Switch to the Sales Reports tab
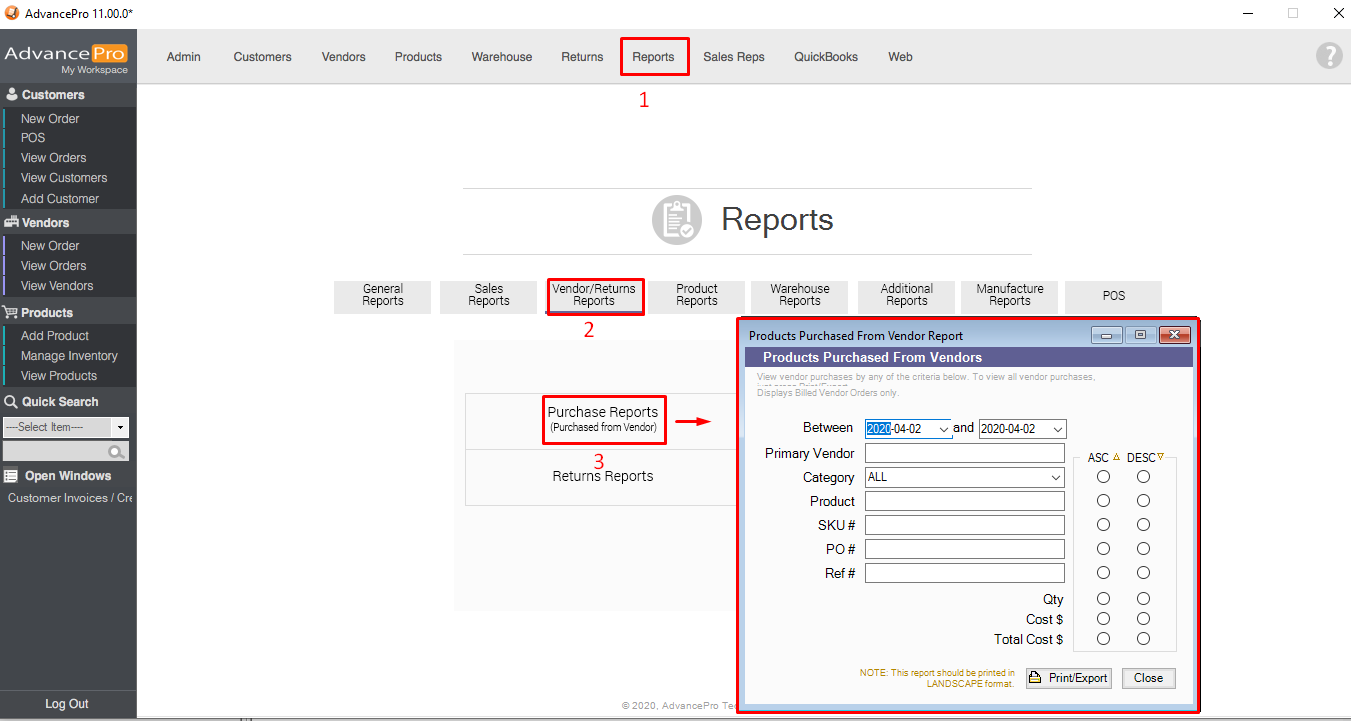The image size is (1351, 721). tap(489, 296)
